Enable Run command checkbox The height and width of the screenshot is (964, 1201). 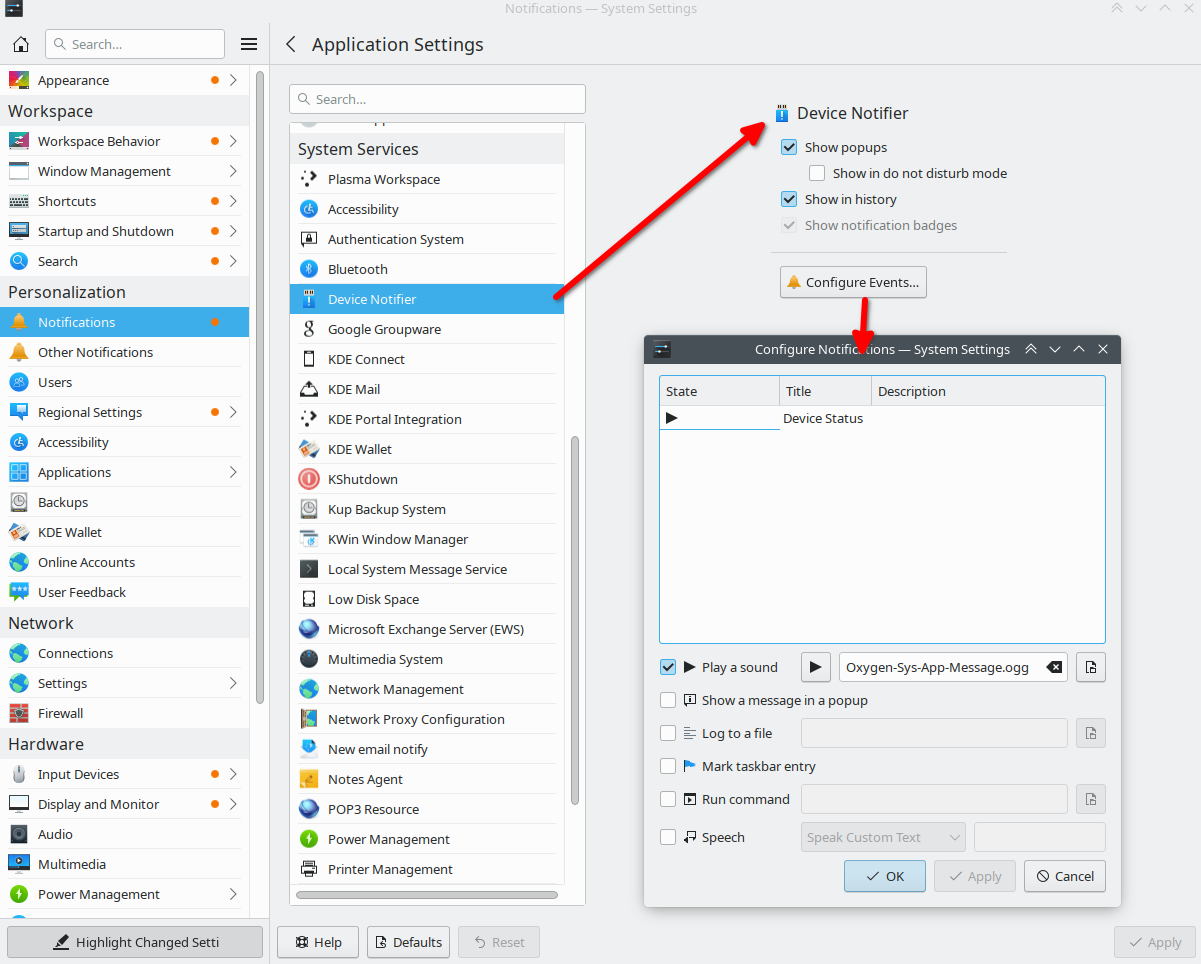[668, 799]
